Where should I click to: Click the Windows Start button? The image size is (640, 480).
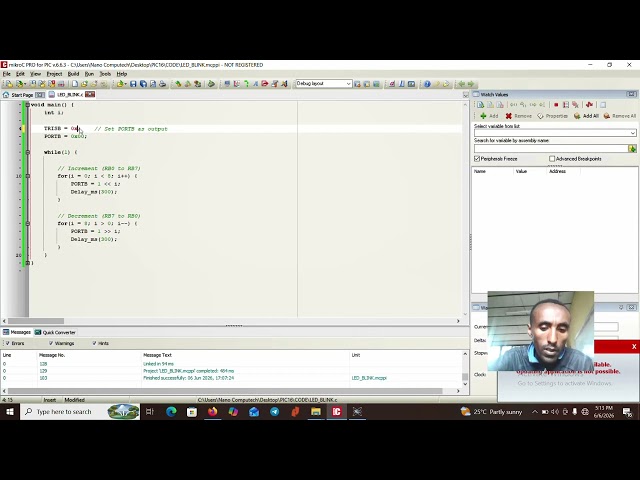(10, 412)
